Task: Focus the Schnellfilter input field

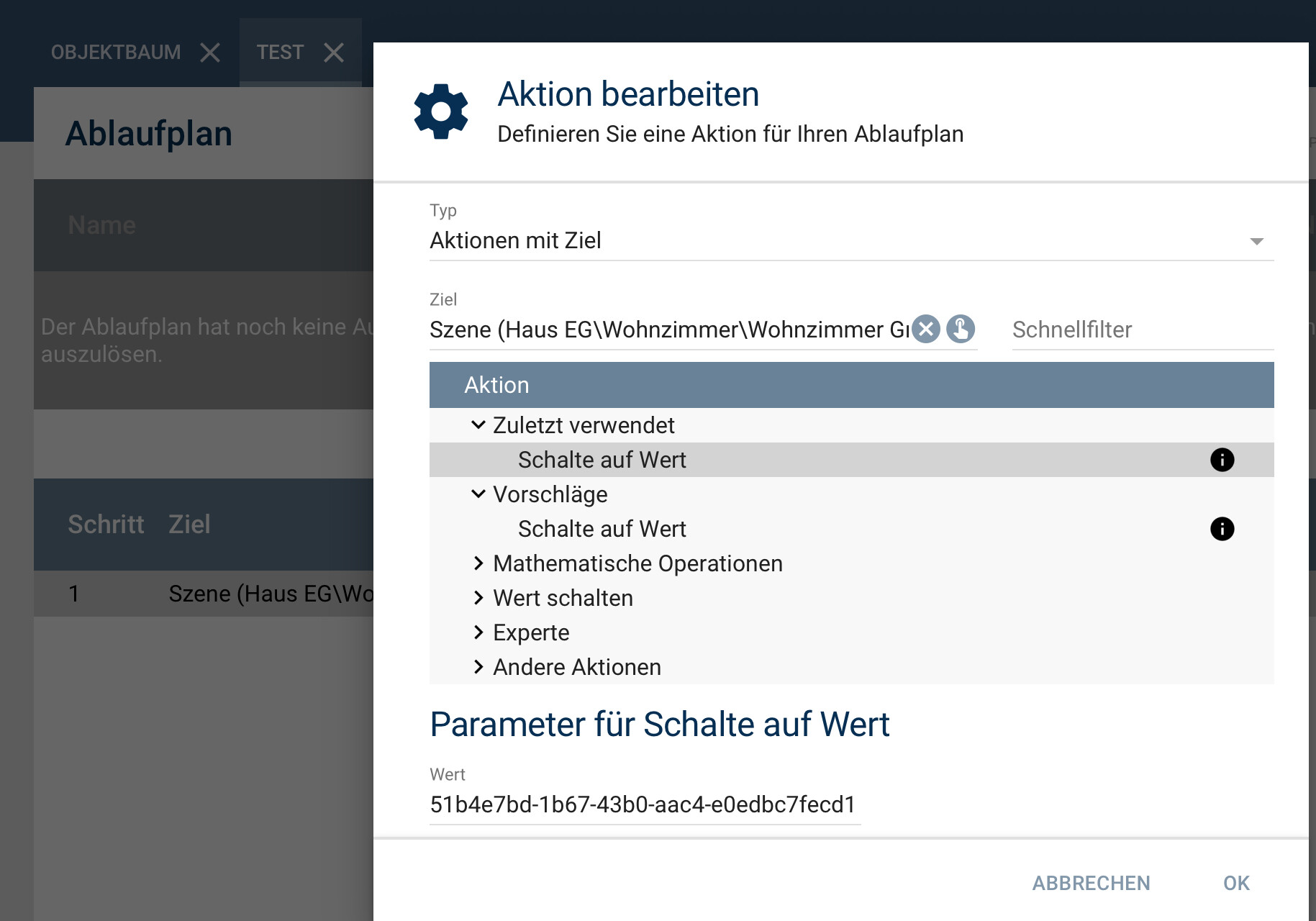Action: coord(1143,330)
